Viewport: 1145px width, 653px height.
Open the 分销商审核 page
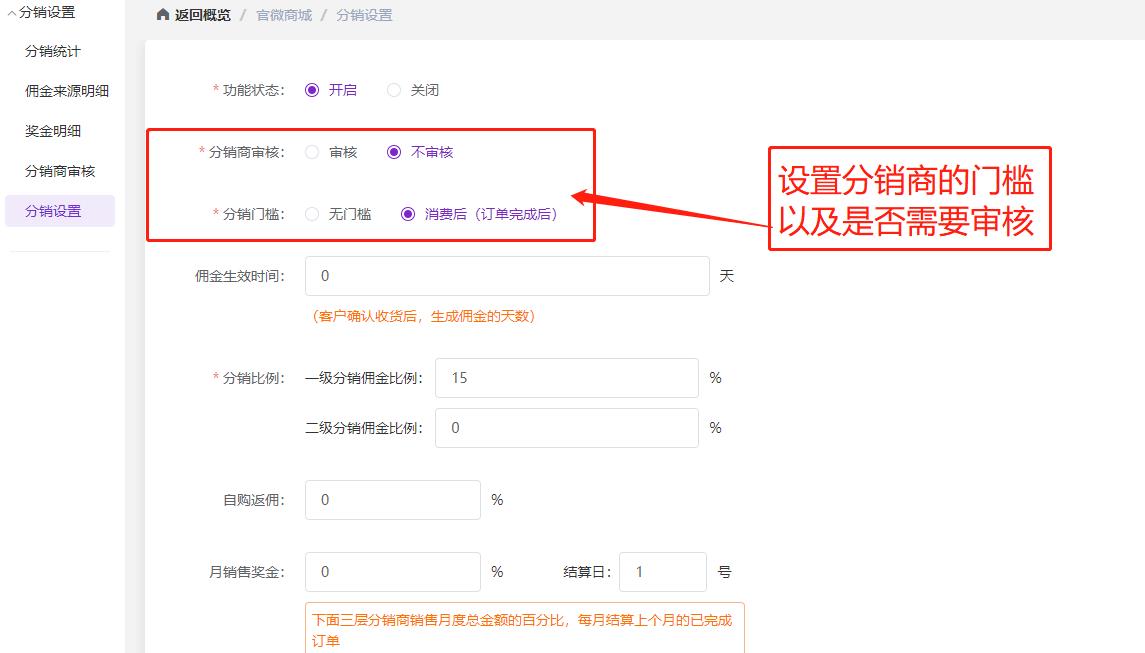tap(60, 171)
